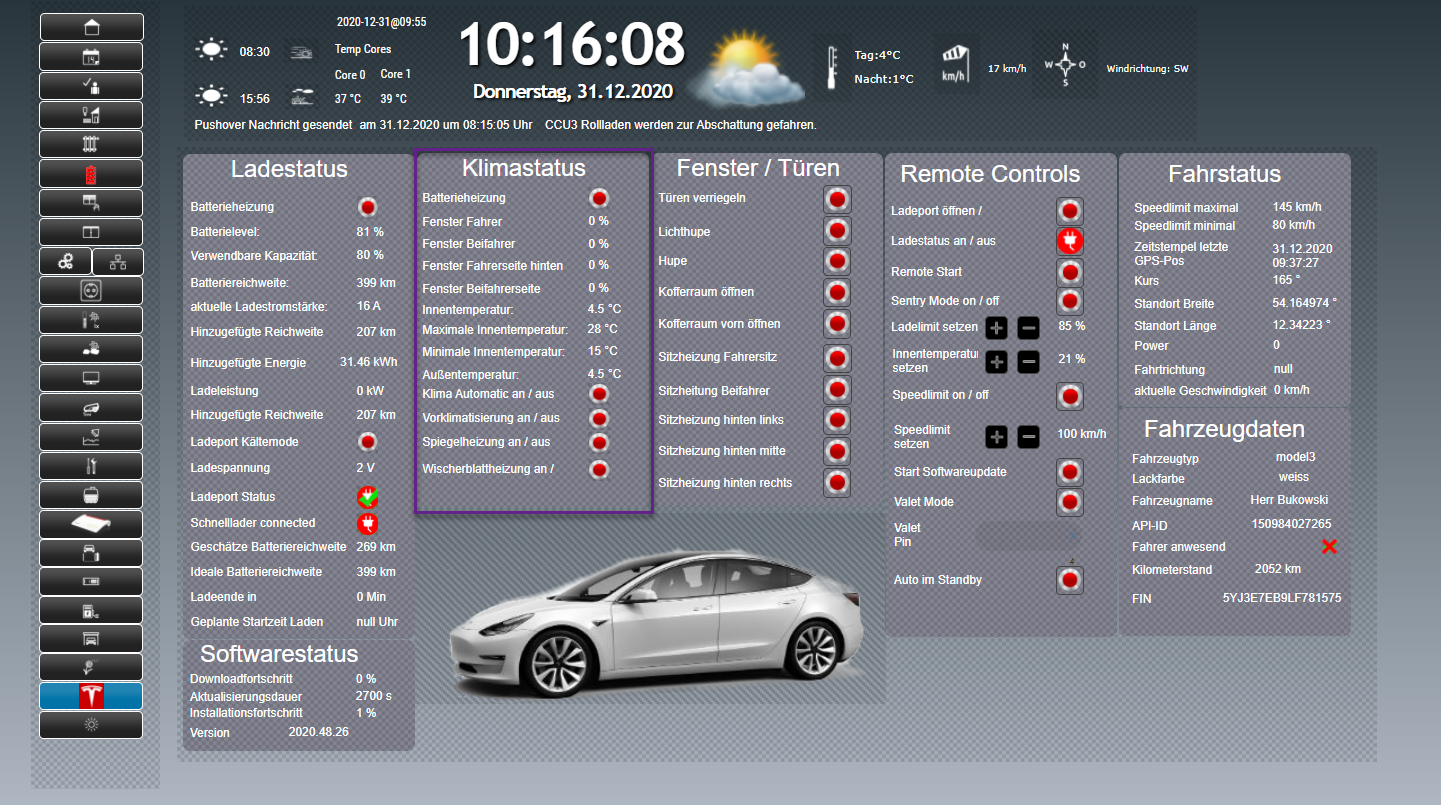Open the power socket sidebar page
Screen dimensions: 1441x805
click(x=91, y=291)
